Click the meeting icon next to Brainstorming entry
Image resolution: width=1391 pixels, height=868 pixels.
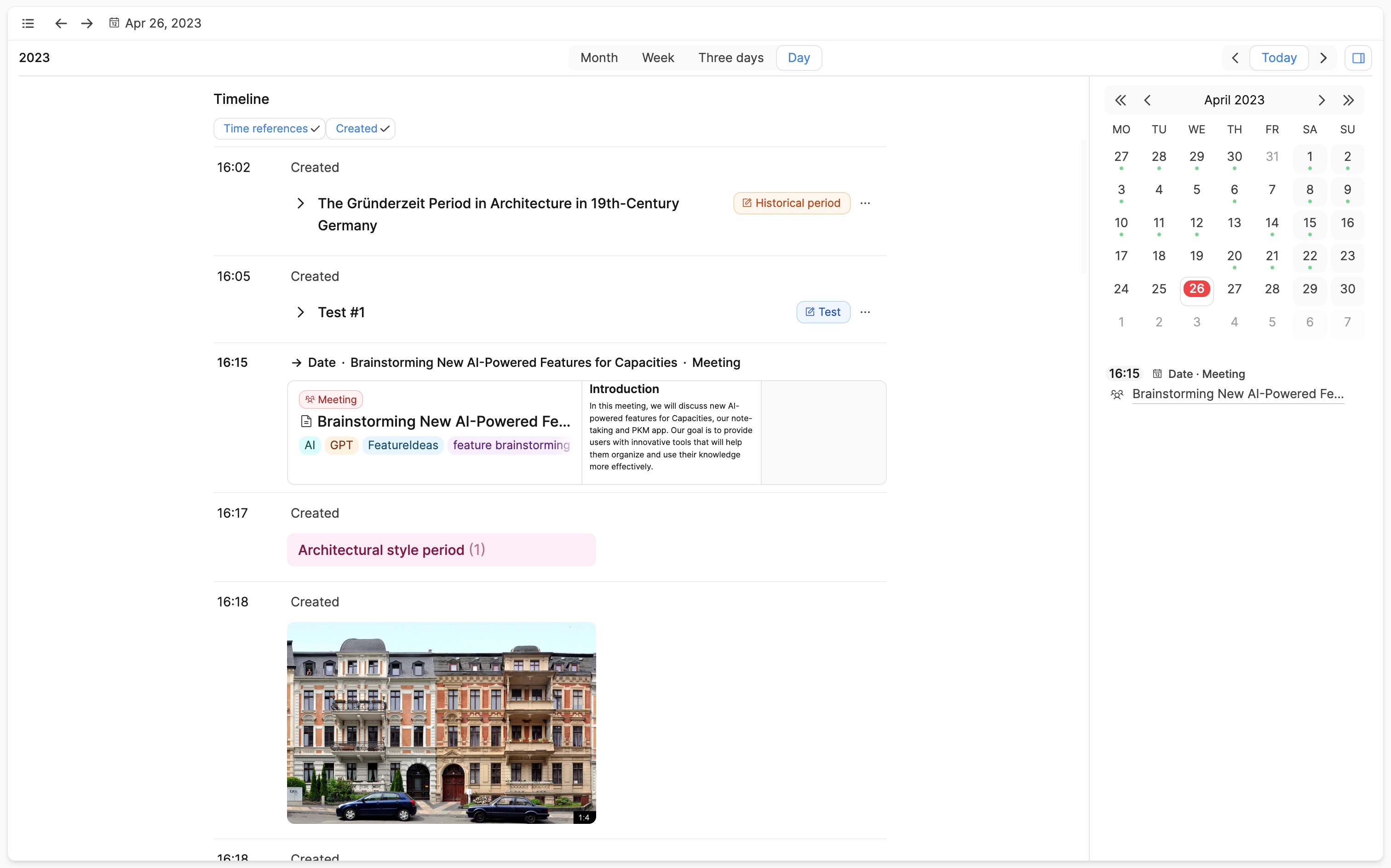(308, 399)
